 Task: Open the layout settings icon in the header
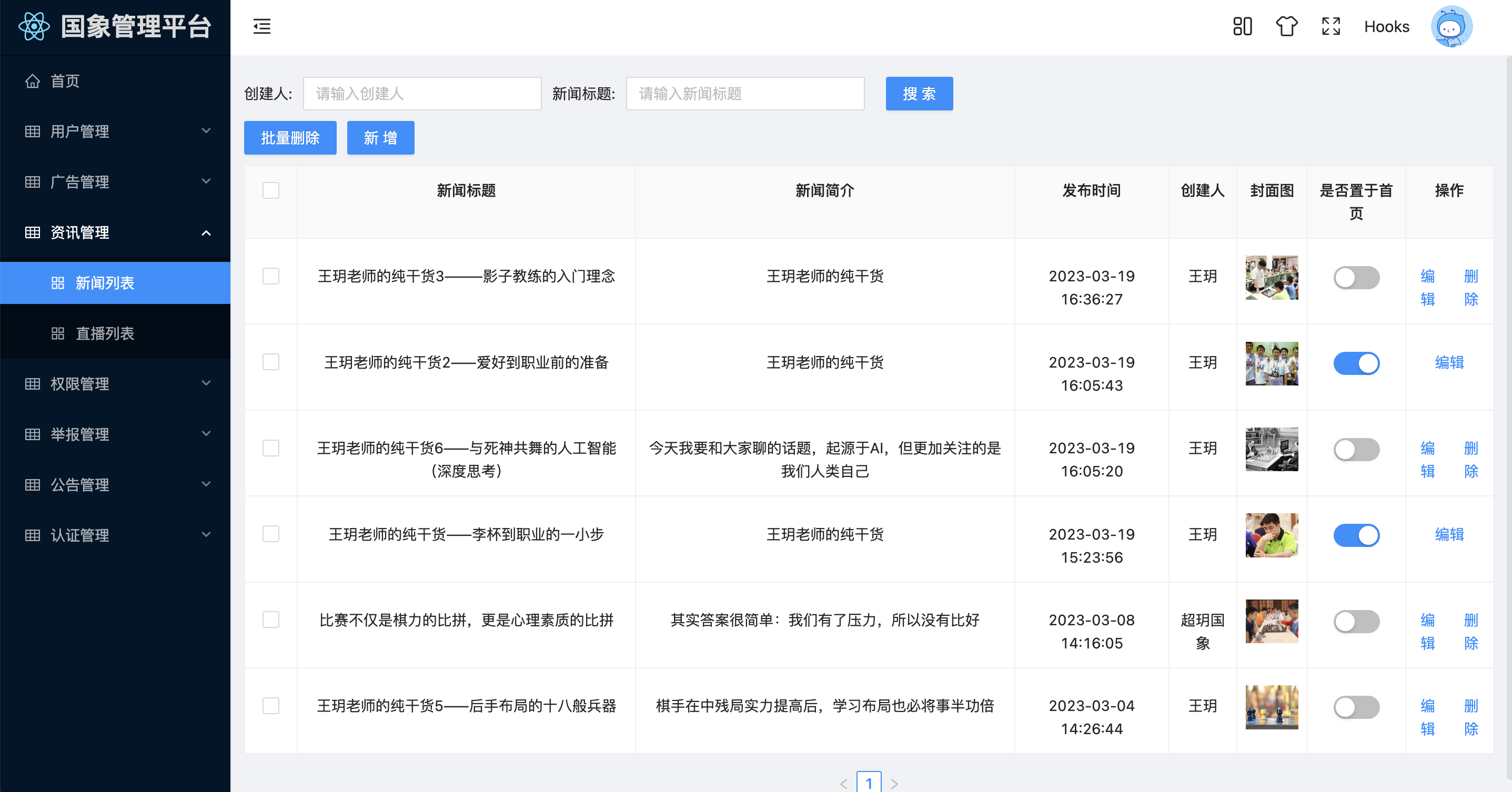[x=1243, y=26]
